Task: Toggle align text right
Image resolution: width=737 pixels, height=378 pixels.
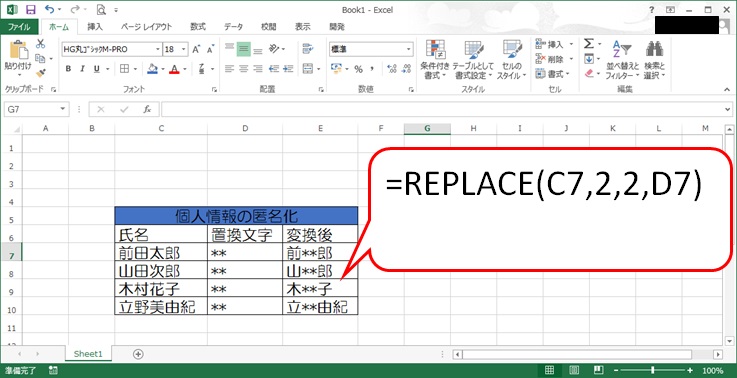Action: 257,69
